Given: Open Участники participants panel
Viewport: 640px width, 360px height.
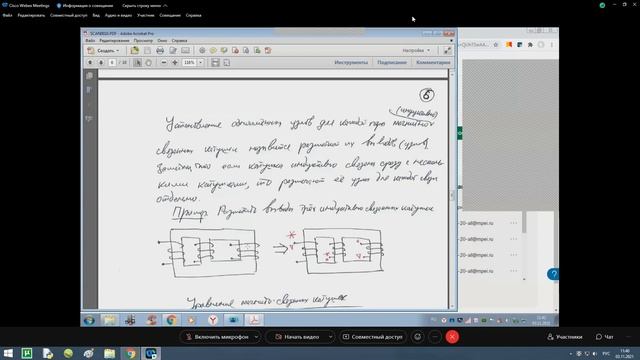Looking at the screenshot, I should [564, 337].
